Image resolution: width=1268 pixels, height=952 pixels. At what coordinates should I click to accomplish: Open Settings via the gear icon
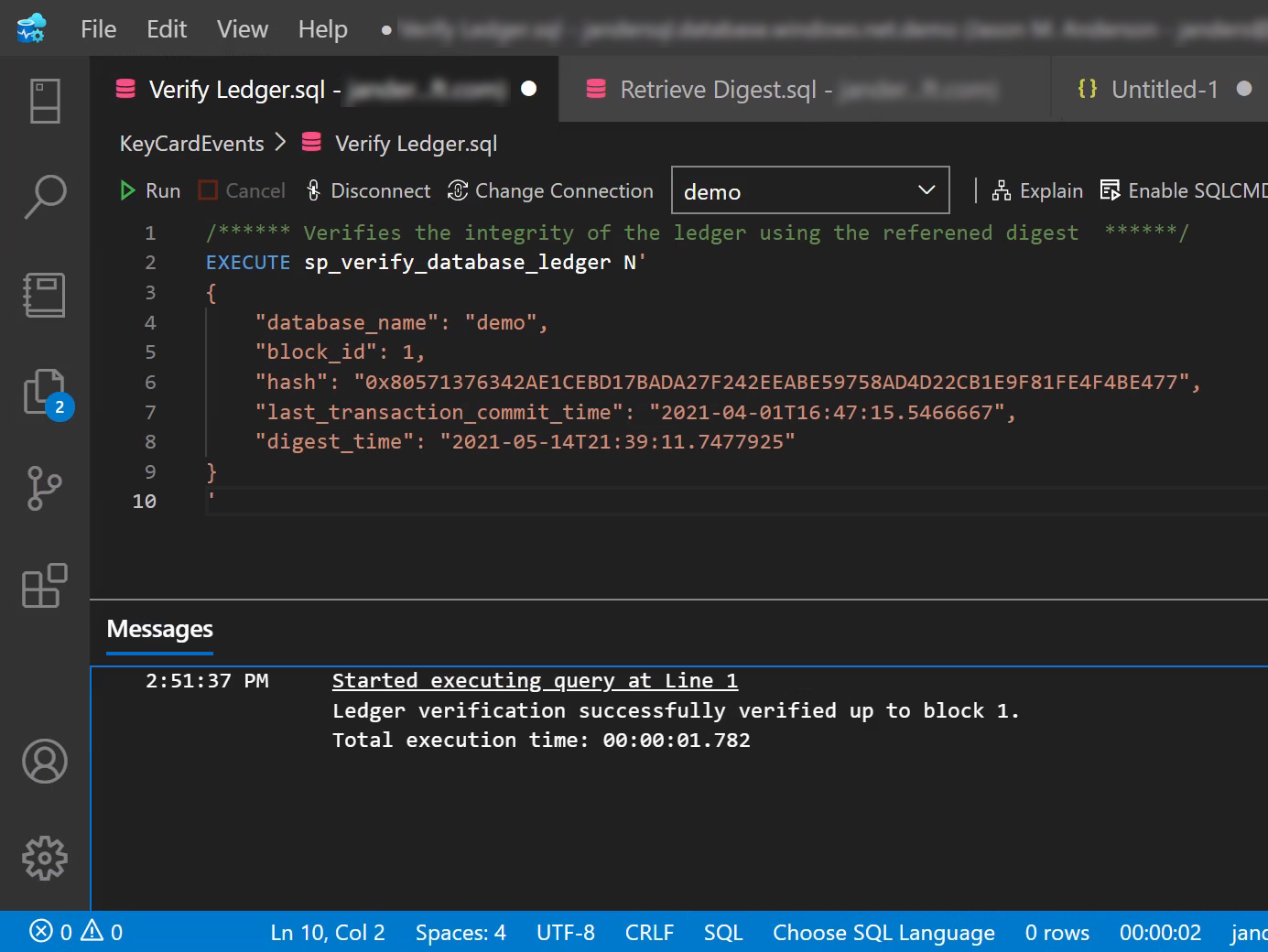[x=42, y=858]
